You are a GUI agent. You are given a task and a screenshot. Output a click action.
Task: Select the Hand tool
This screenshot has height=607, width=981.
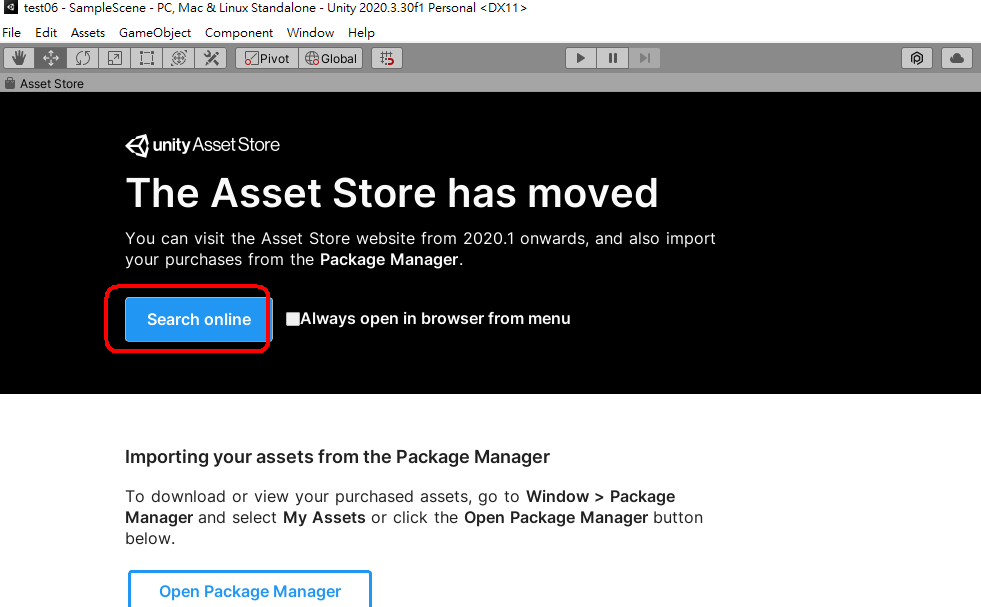tap(19, 58)
